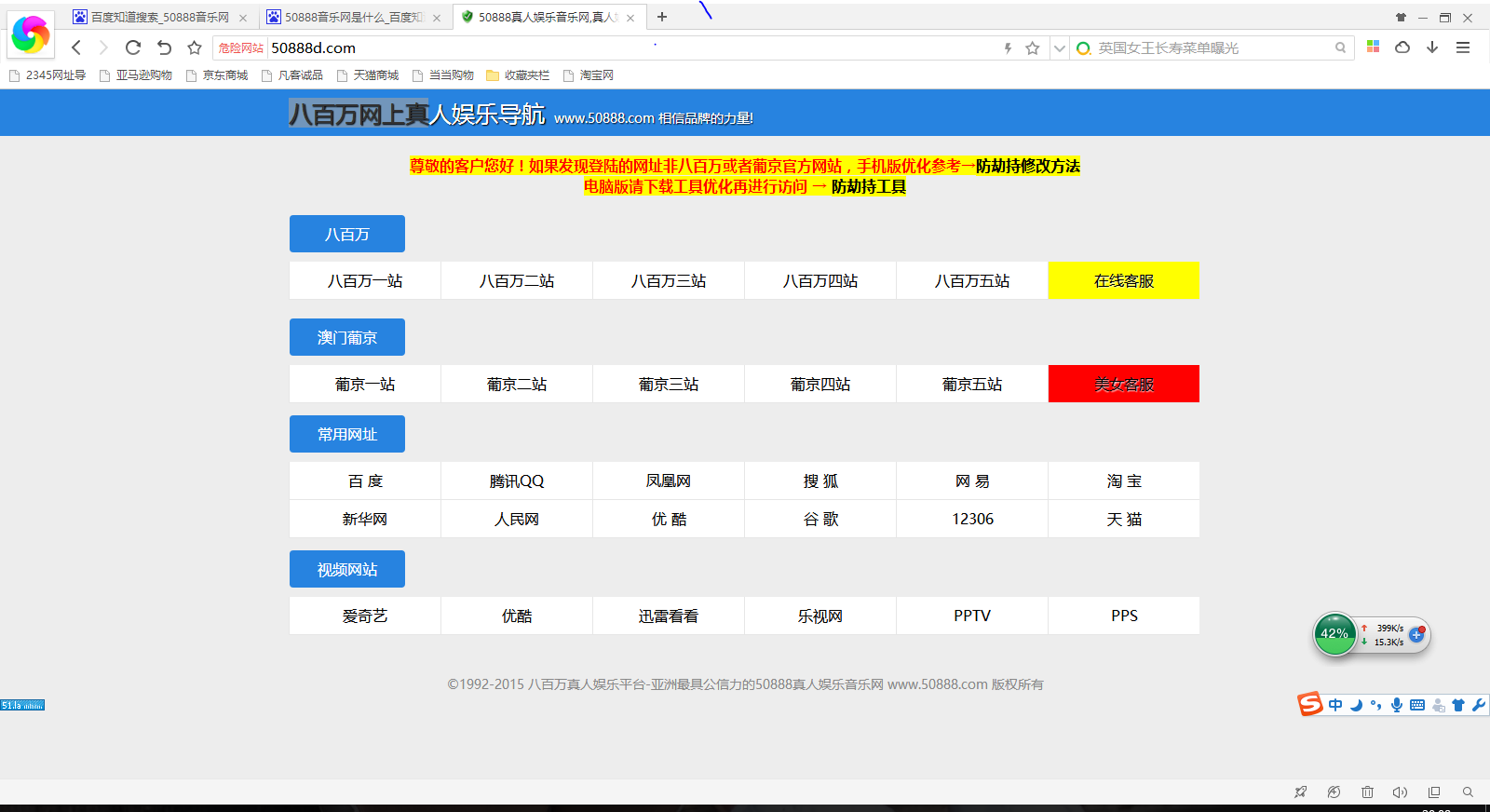Toggle browser sound speaker icon in status bar
The width and height of the screenshot is (1490, 812).
click(1400, 792)
